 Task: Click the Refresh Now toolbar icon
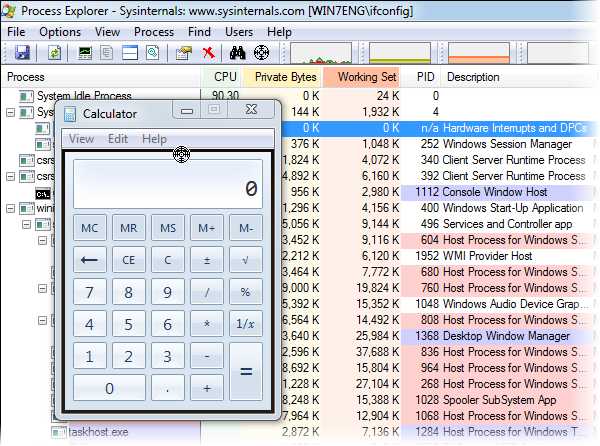click(54, 52)
